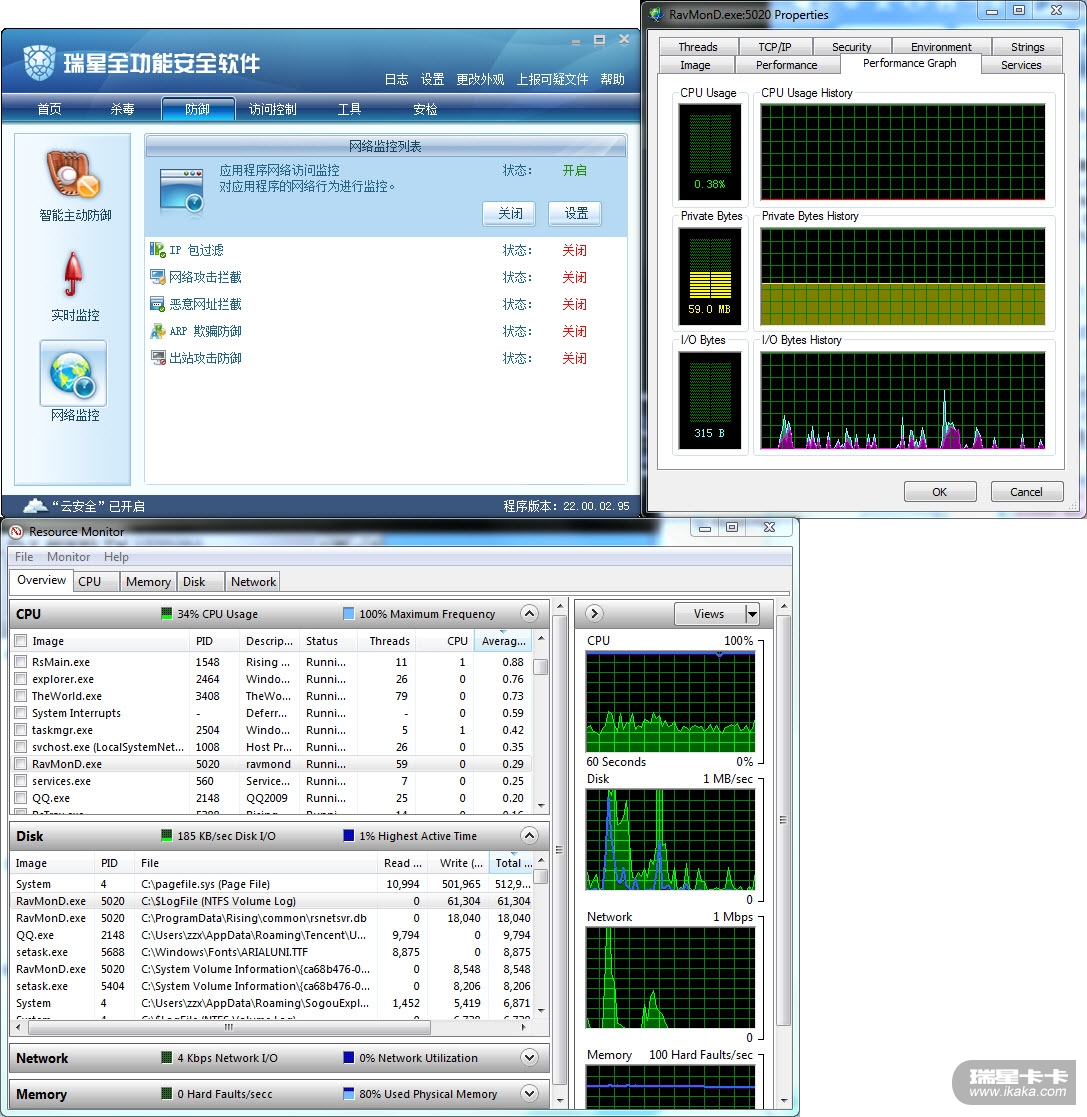Open the Views dropdown arrow

point(751,613)
